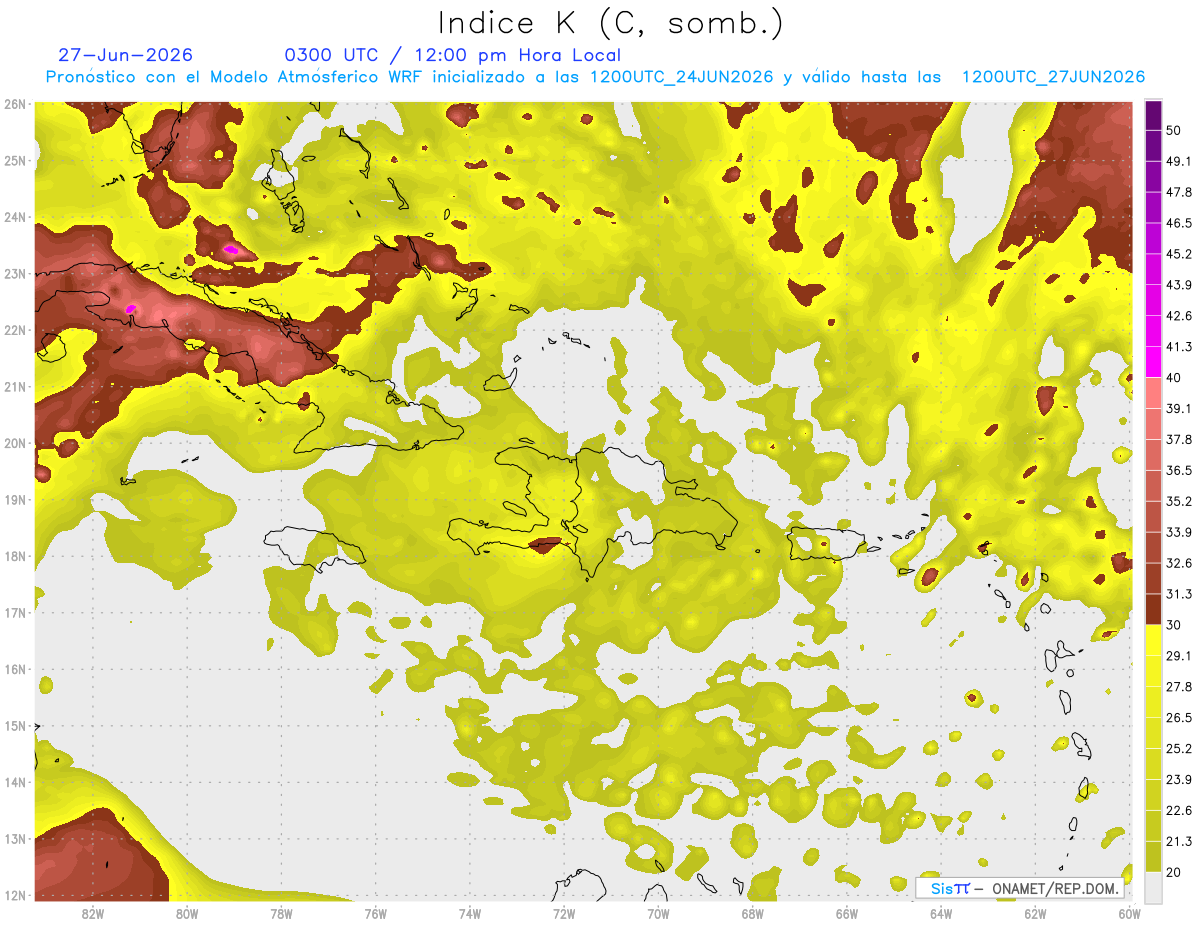Click the 24N latitude label
This screenshot has height=927, width=1200.
pyautogui.click(x=14, y=217)
